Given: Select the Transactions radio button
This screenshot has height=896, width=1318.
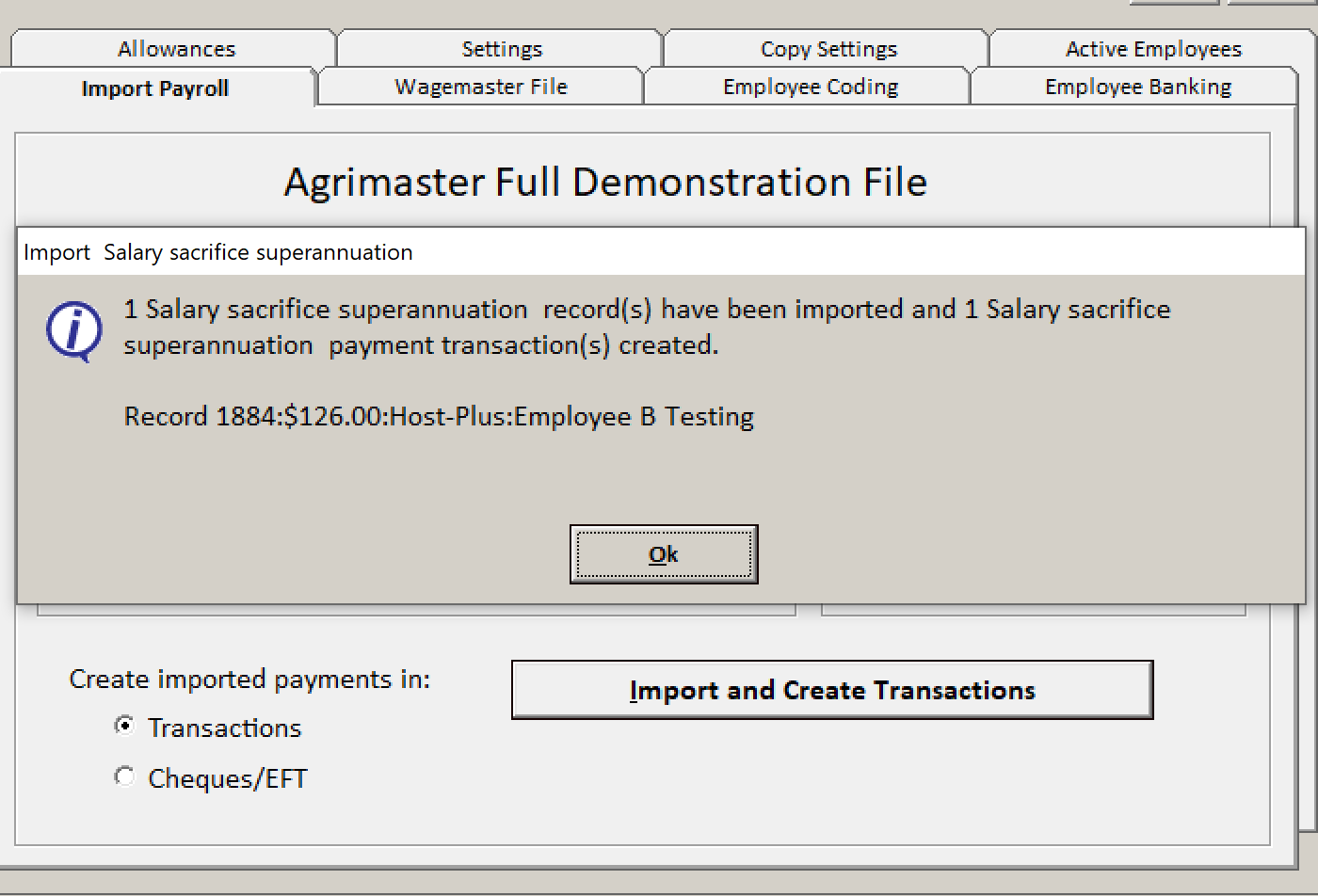Looking at the screenshot, I should pyautogui.click(x=124, y=726).
